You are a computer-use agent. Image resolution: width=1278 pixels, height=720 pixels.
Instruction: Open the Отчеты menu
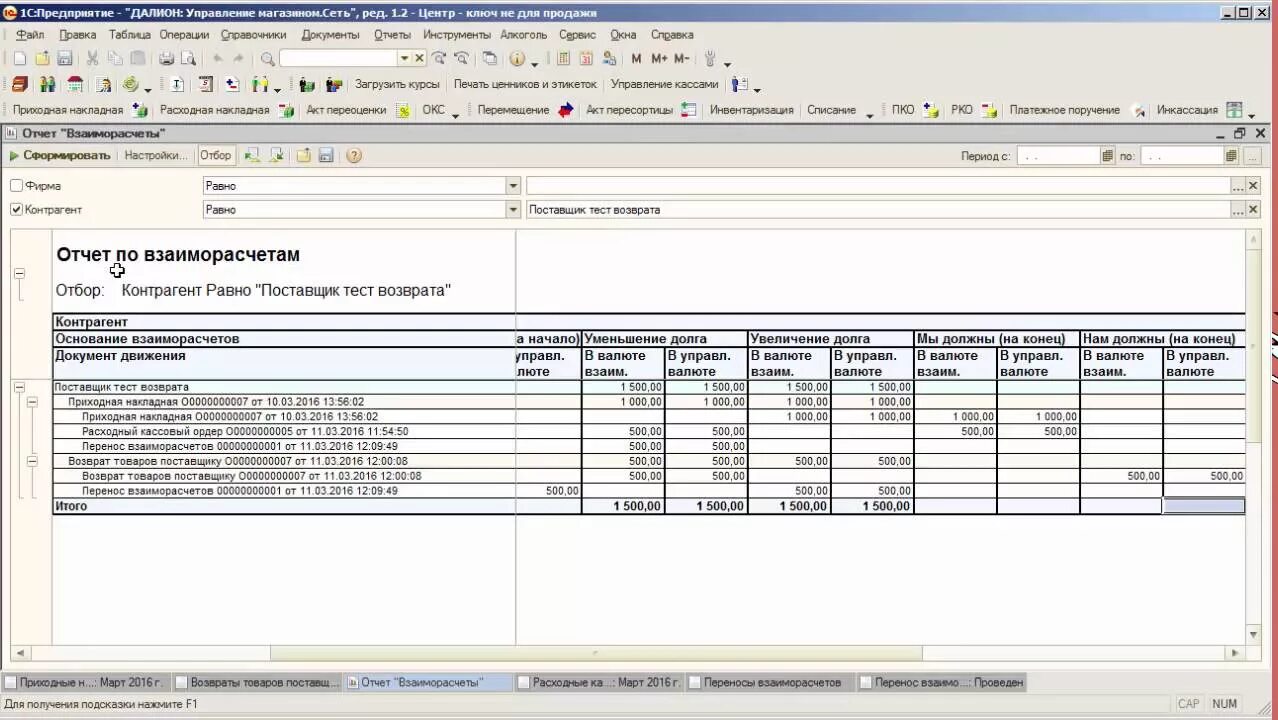click(392, 34)
